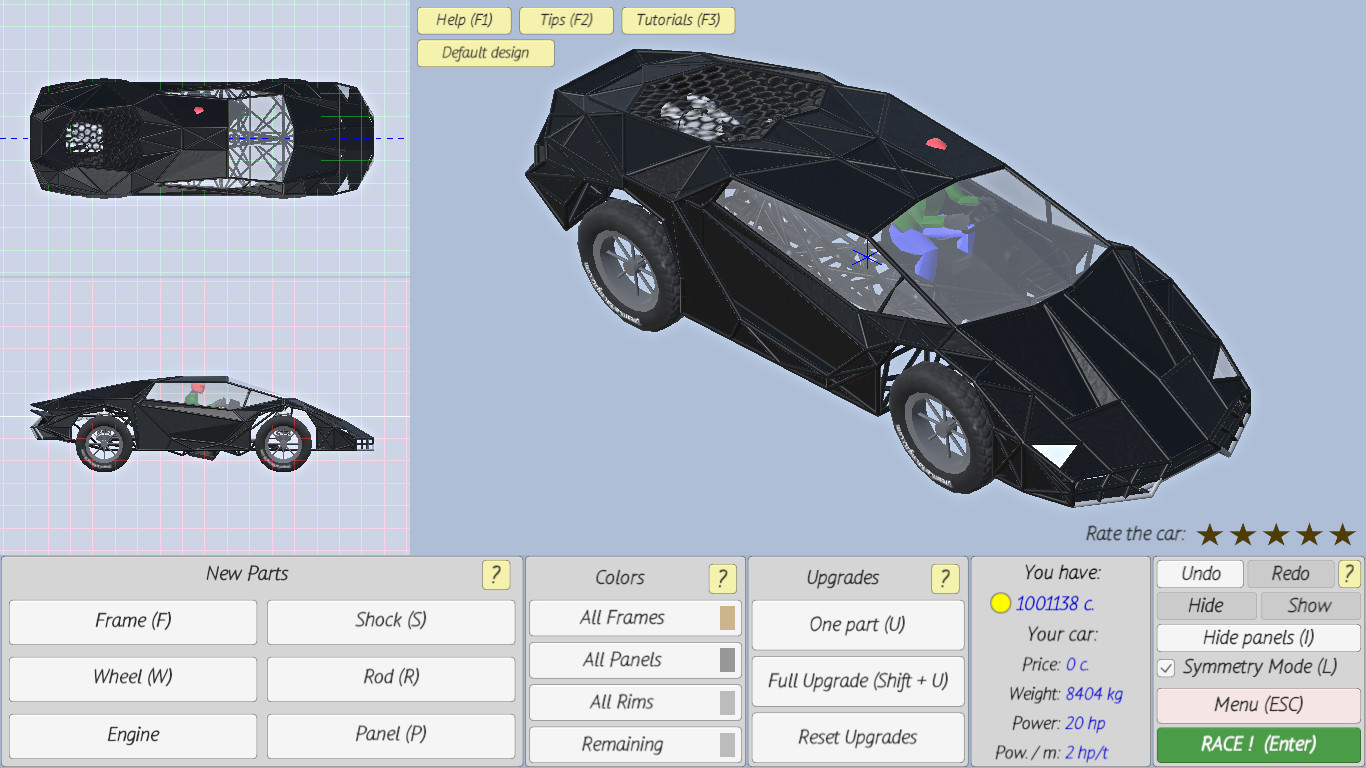
Task: Click the Hide panels (I) toggle button
Action: [x=1258, y=638]
